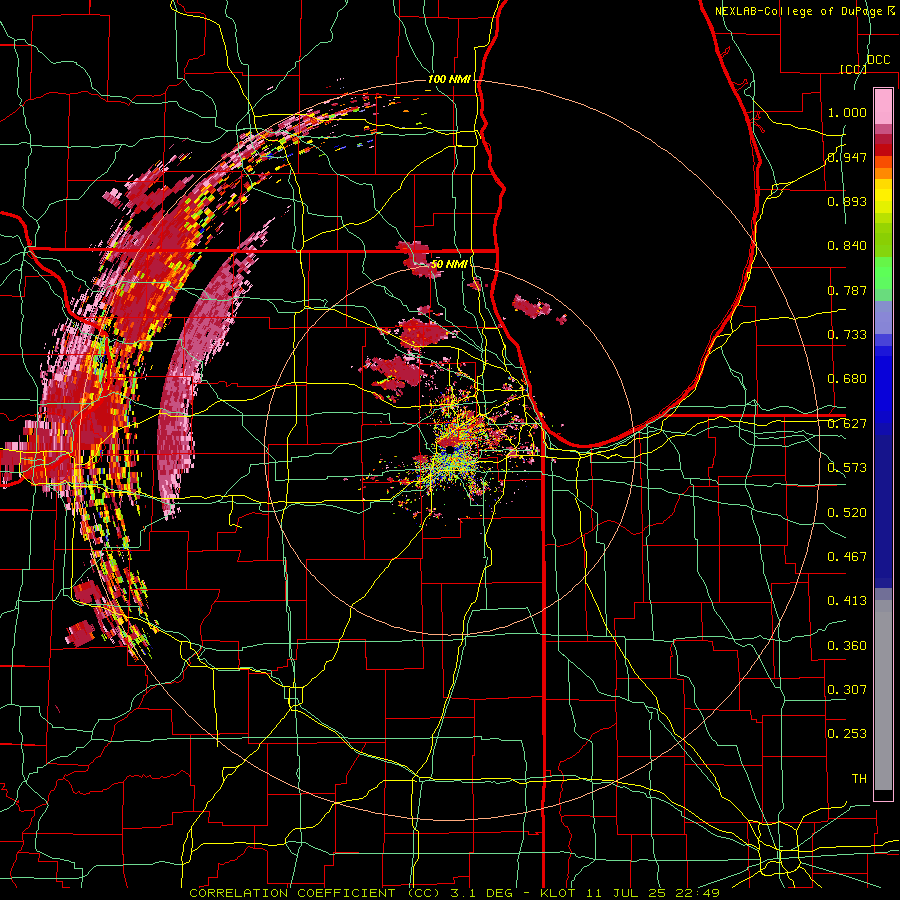Click the bright green segment of the color bar

(x=883, y=273)
